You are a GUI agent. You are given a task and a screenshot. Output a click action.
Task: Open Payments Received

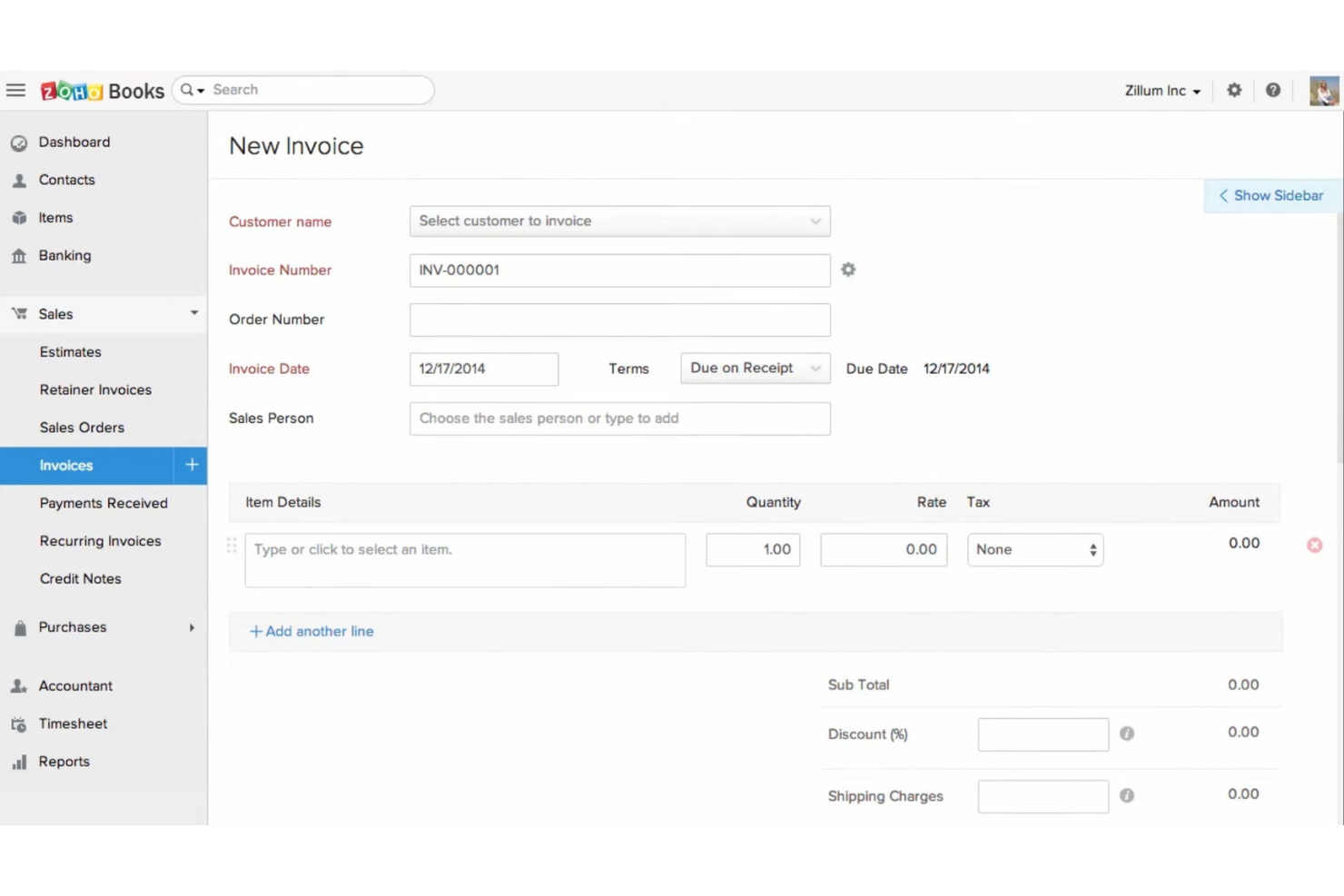pyautogui.click(x=104, y=503)
